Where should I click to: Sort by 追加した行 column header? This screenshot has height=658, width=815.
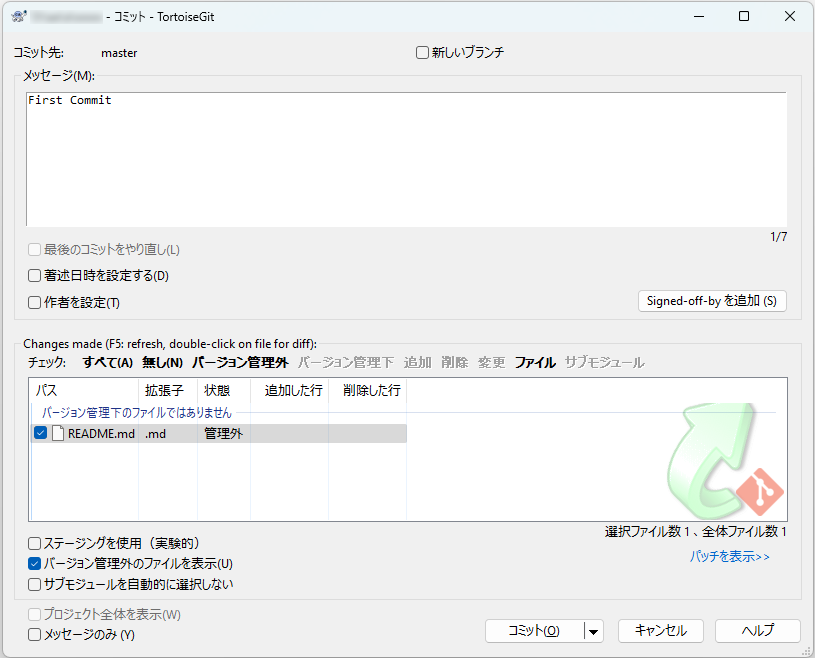pos(290,391)
